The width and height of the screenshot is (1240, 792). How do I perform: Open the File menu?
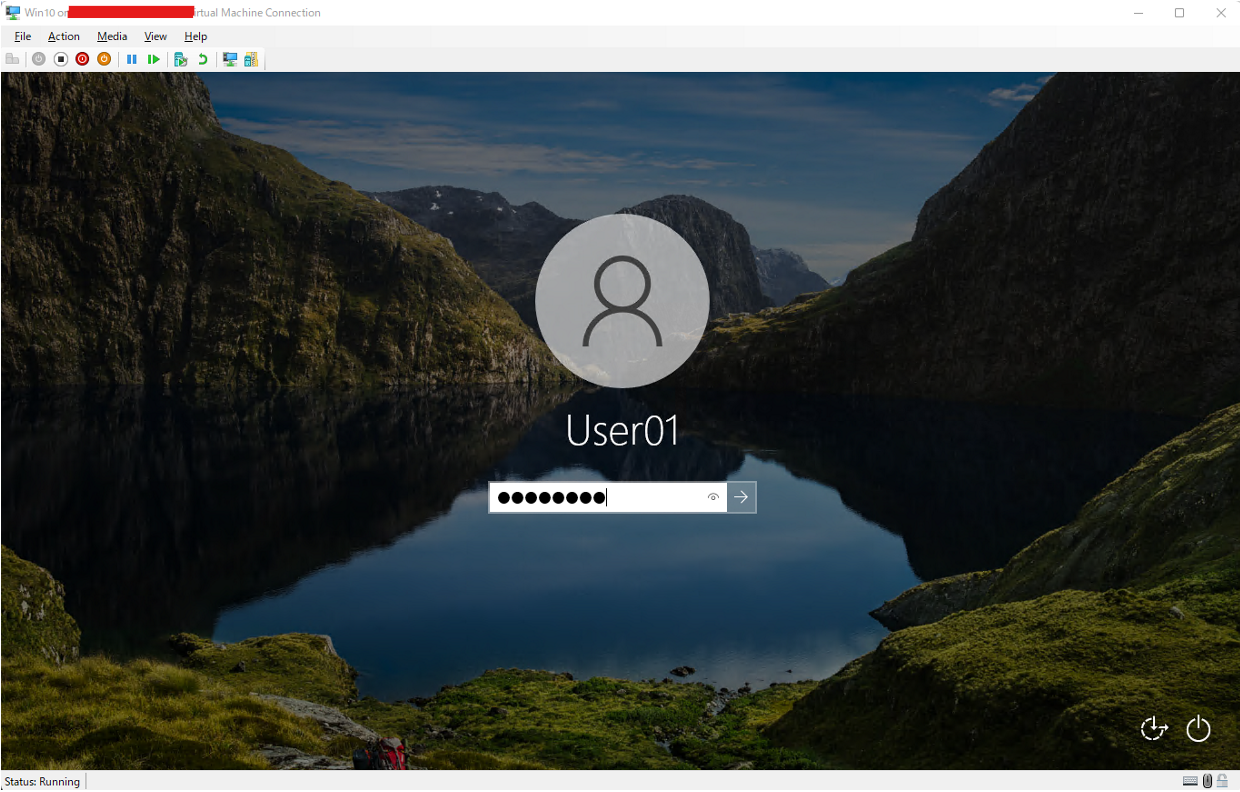tap(23, 36)
